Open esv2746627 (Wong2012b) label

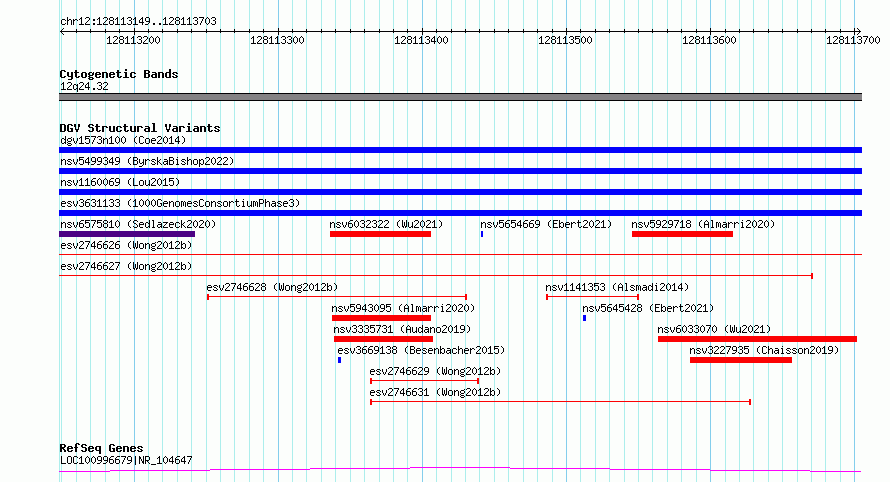tap(126, 266)
